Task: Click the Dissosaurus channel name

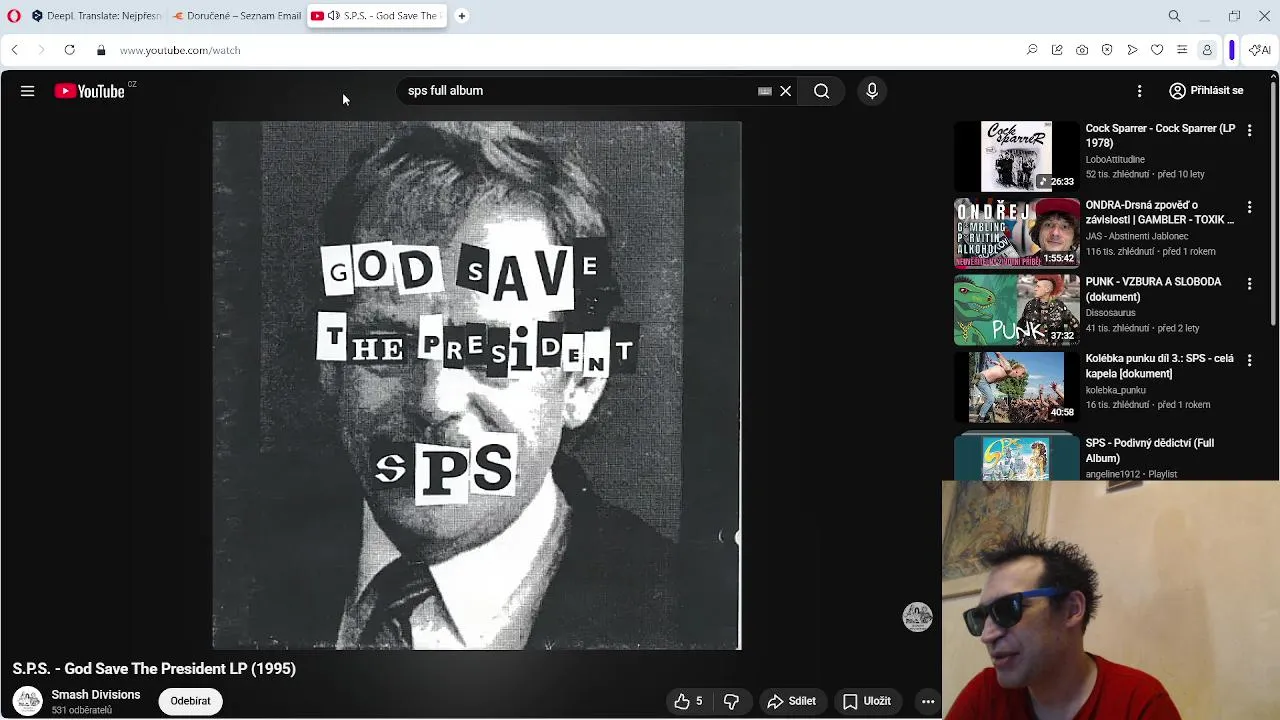Action: 1110,313
